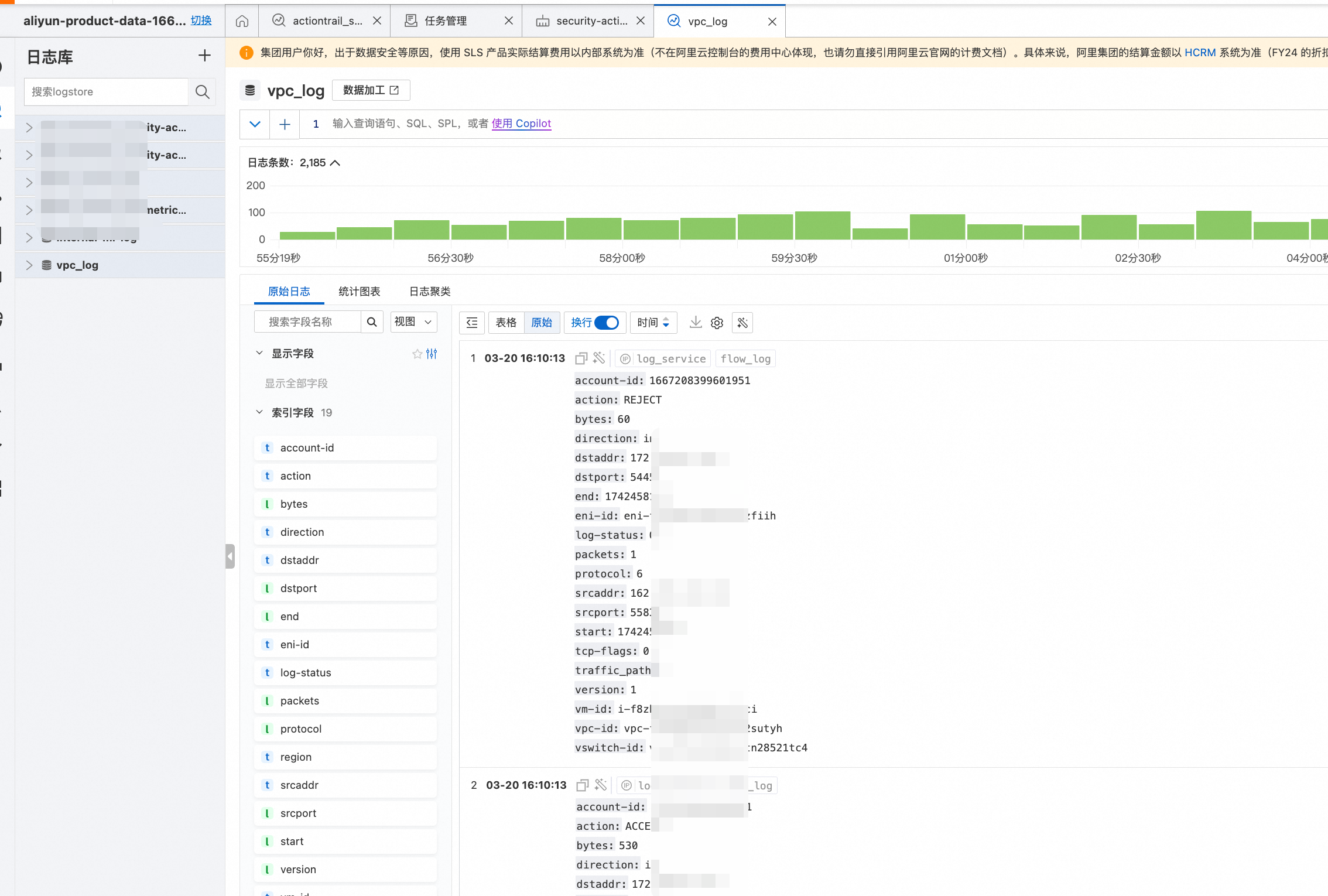Select the 统计图表 tab
The image size is (1328, 896).
360,291
